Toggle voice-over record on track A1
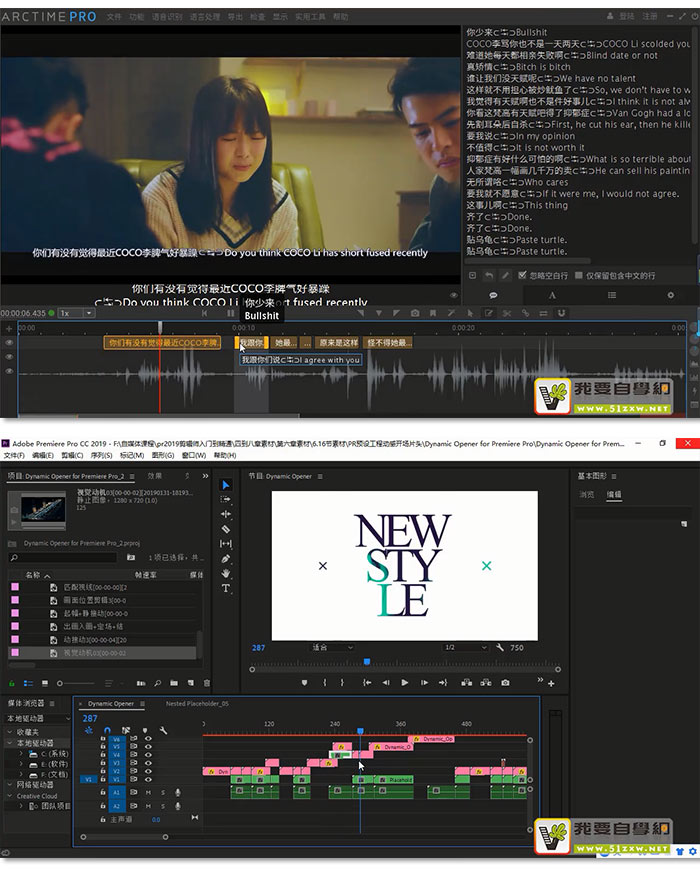Image resolution: width=700 pixels, height=870 pixels. [178, 792]
